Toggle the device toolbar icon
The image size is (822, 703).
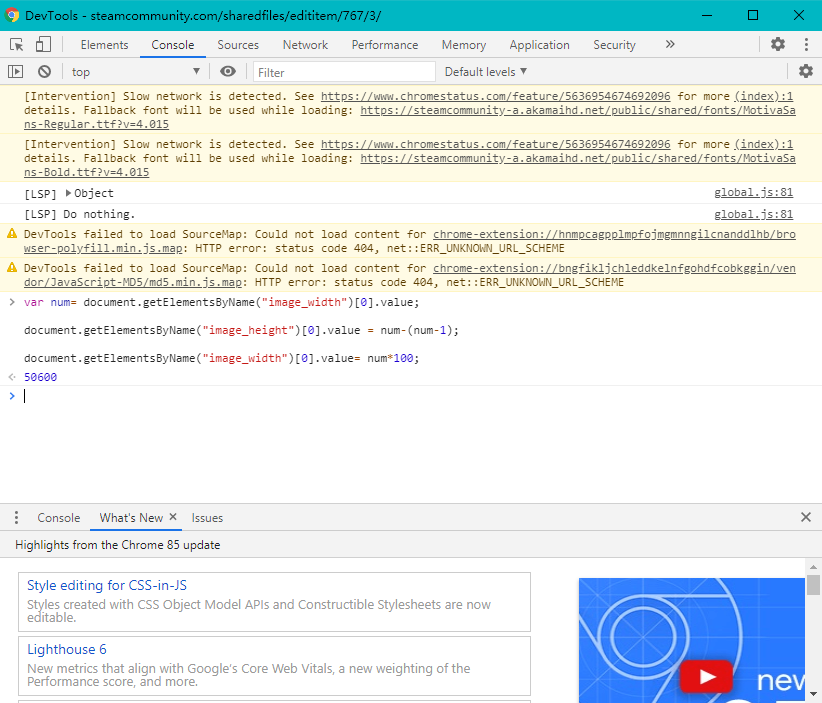click(x=43, y=45)
